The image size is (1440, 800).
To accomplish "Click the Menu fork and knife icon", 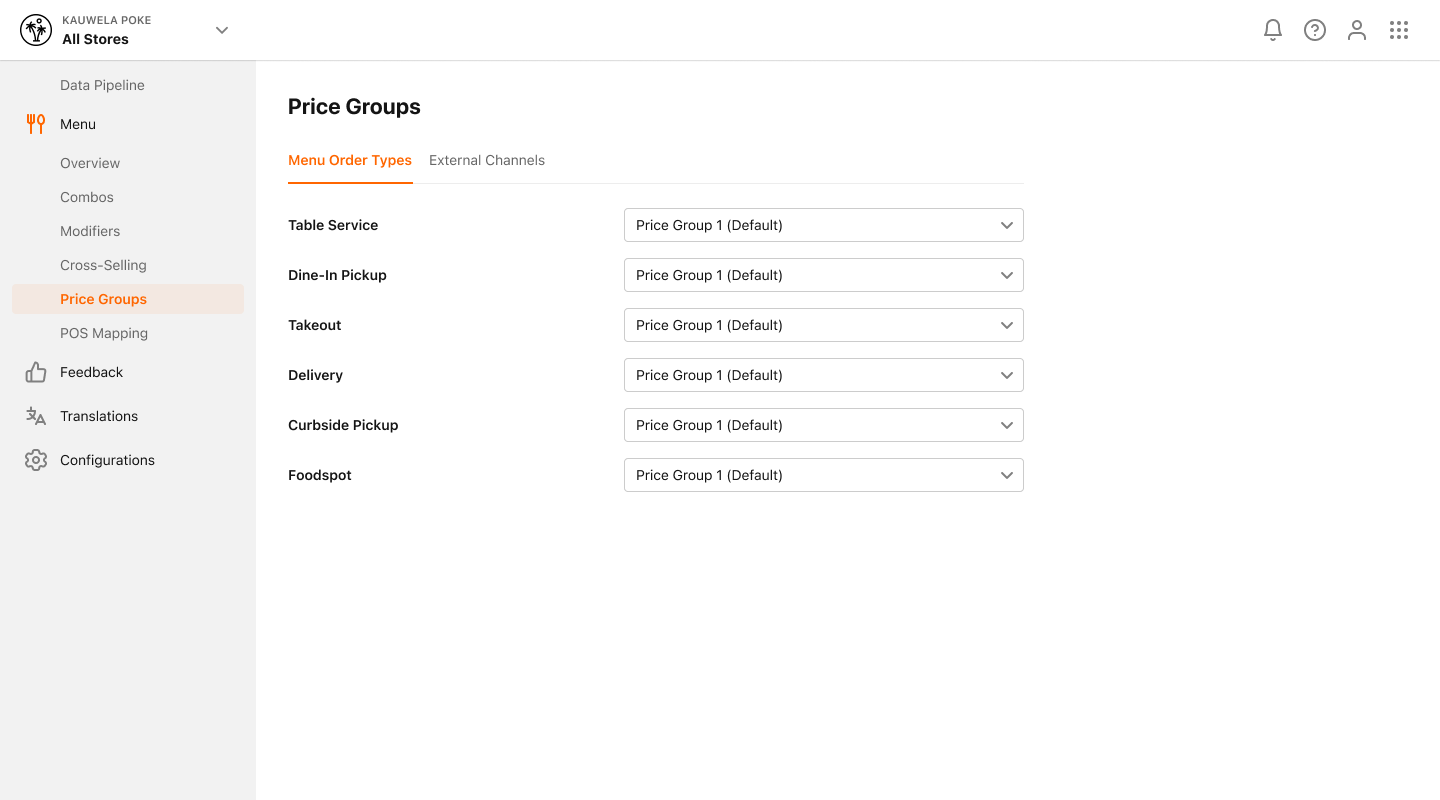I will [36, 124].
